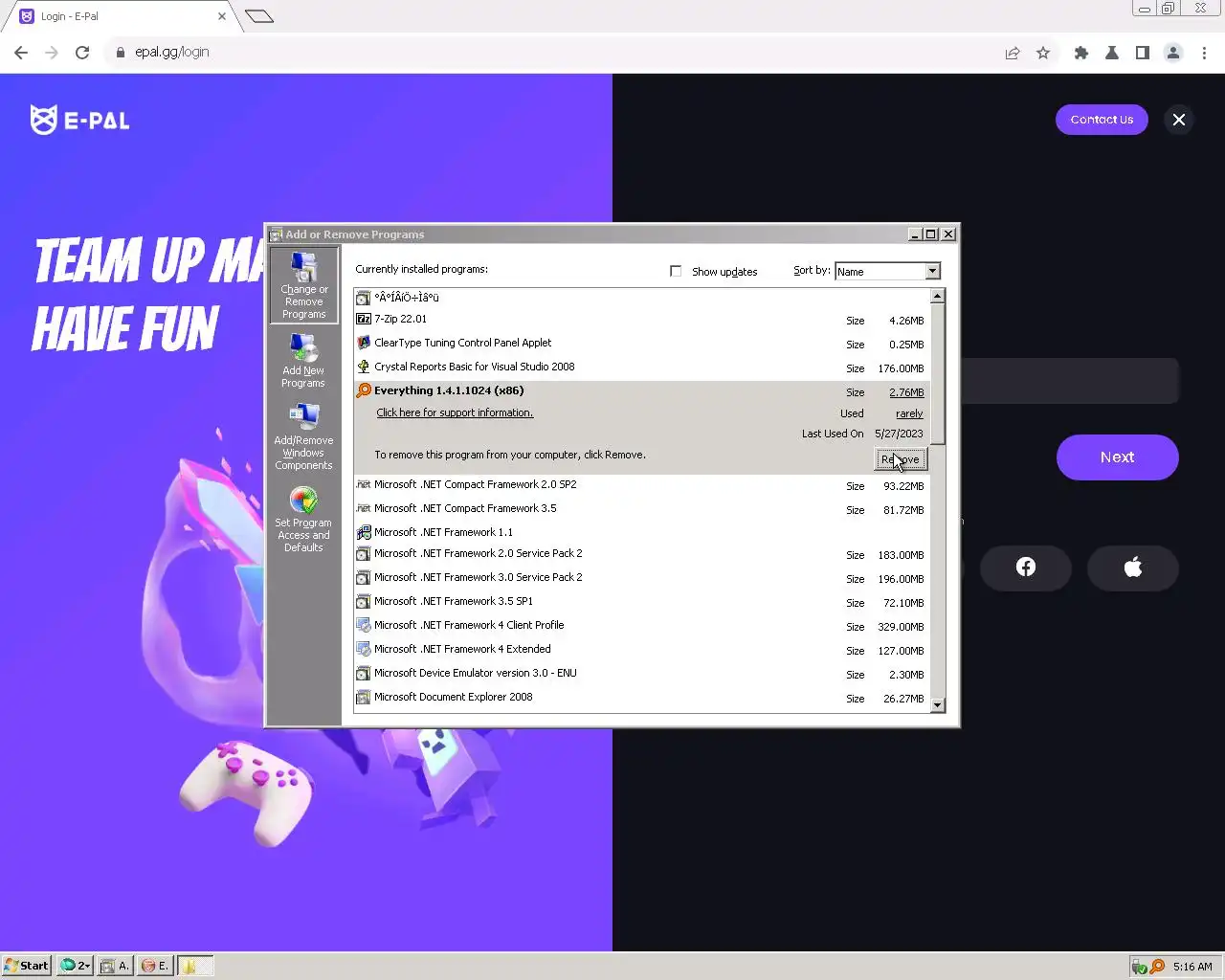Viewport: 1225px width, 980px height.
Task: Open the browser extensions puzzle icon
Action: (x=1081, y=53)
